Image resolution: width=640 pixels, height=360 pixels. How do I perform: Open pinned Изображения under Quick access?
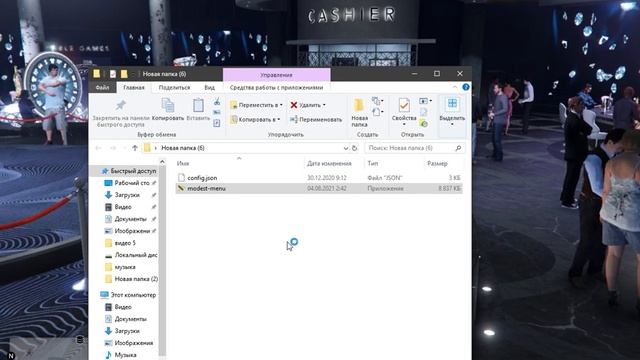[x=132, y=231]
